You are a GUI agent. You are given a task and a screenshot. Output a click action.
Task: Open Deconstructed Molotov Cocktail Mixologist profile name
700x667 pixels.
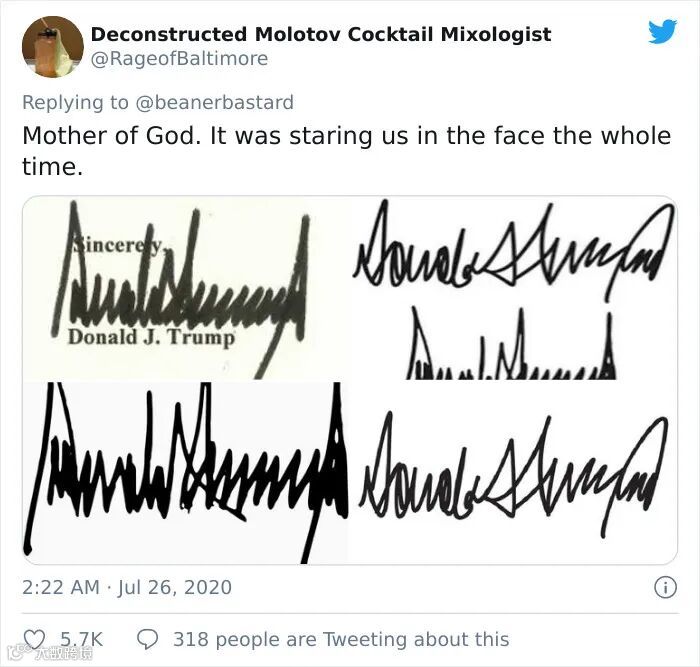(x=320, y=34)
